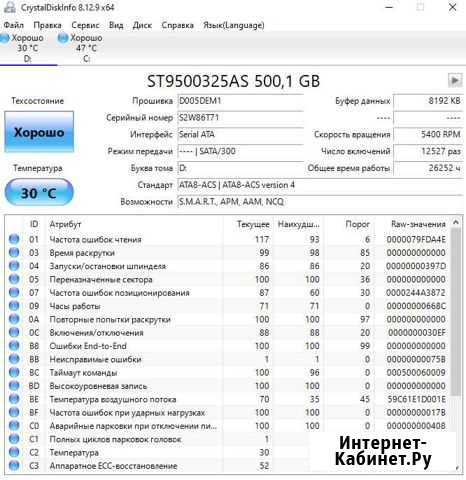Select row Ошибки End-to-End

[227, 346]
